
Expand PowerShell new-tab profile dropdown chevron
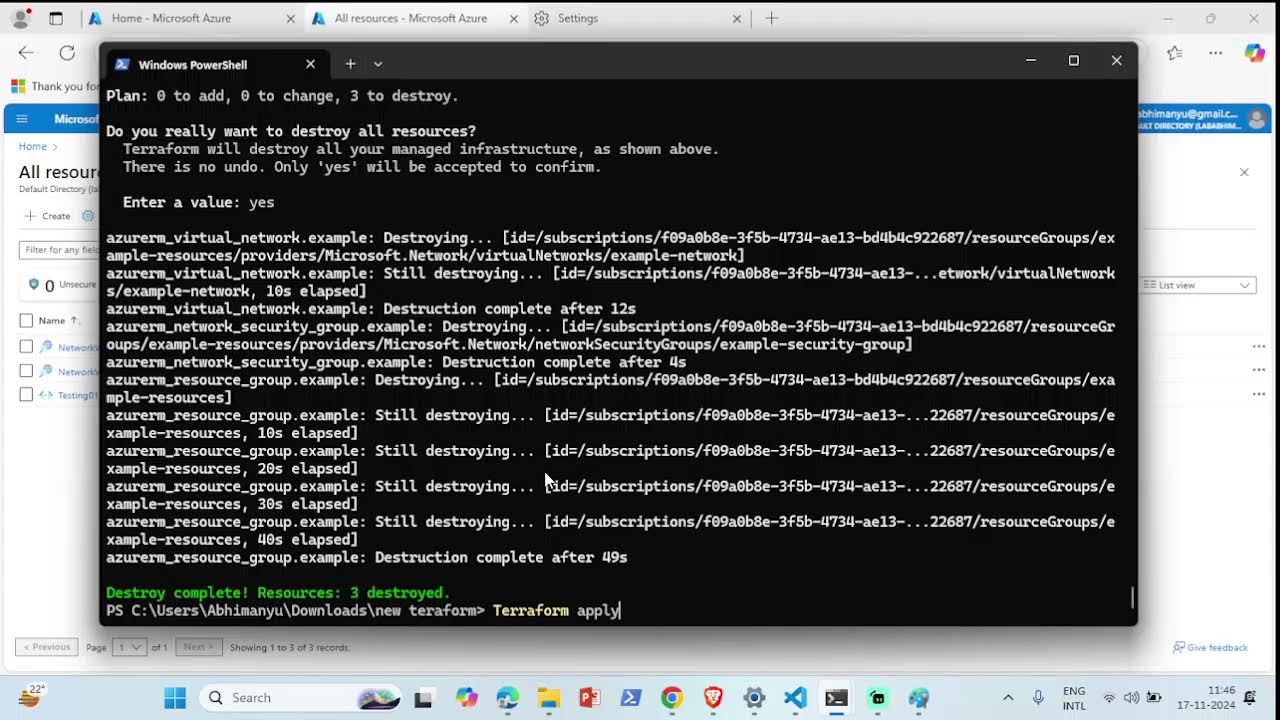click(378, 64)
